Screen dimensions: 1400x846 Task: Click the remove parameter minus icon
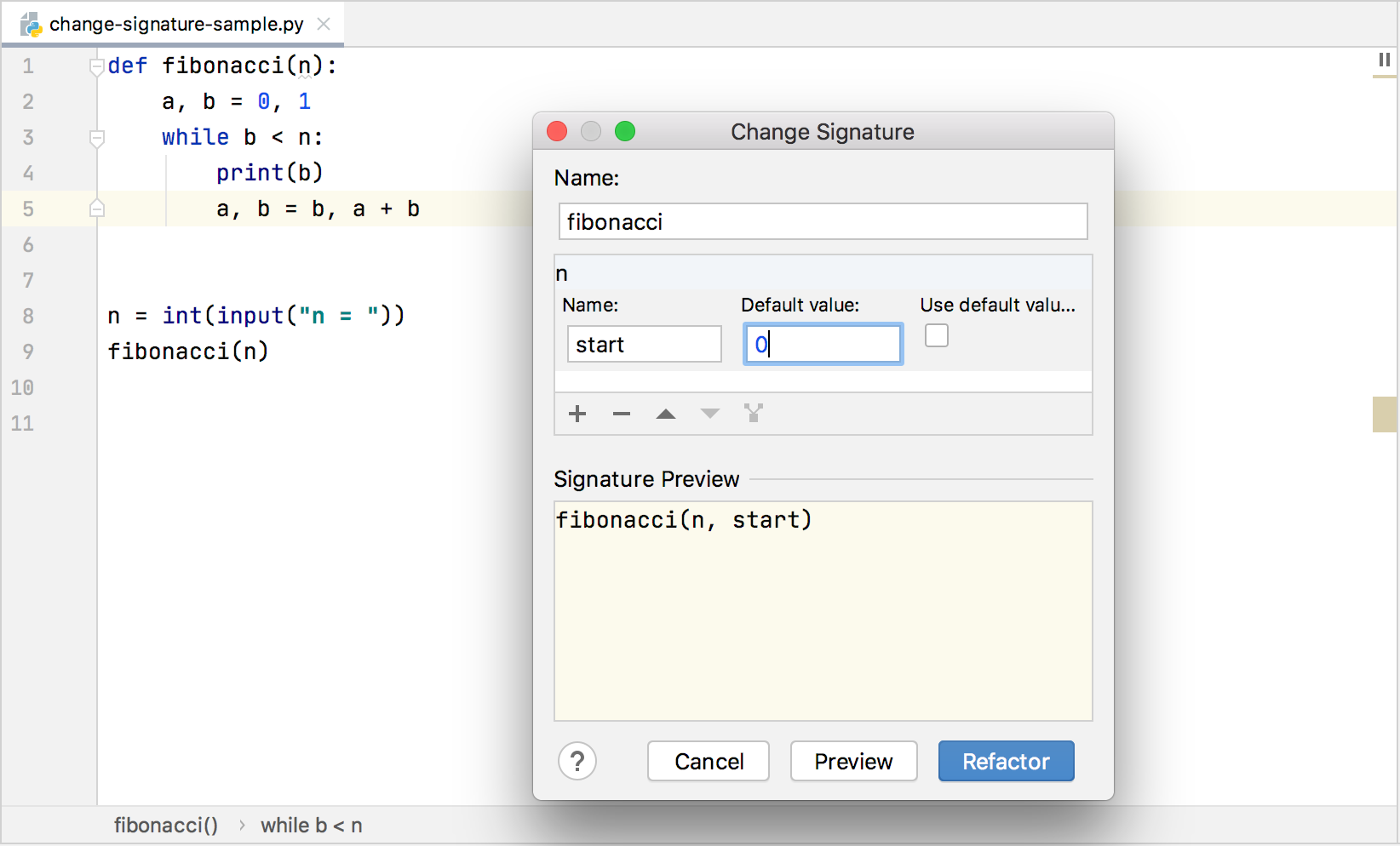622,414
